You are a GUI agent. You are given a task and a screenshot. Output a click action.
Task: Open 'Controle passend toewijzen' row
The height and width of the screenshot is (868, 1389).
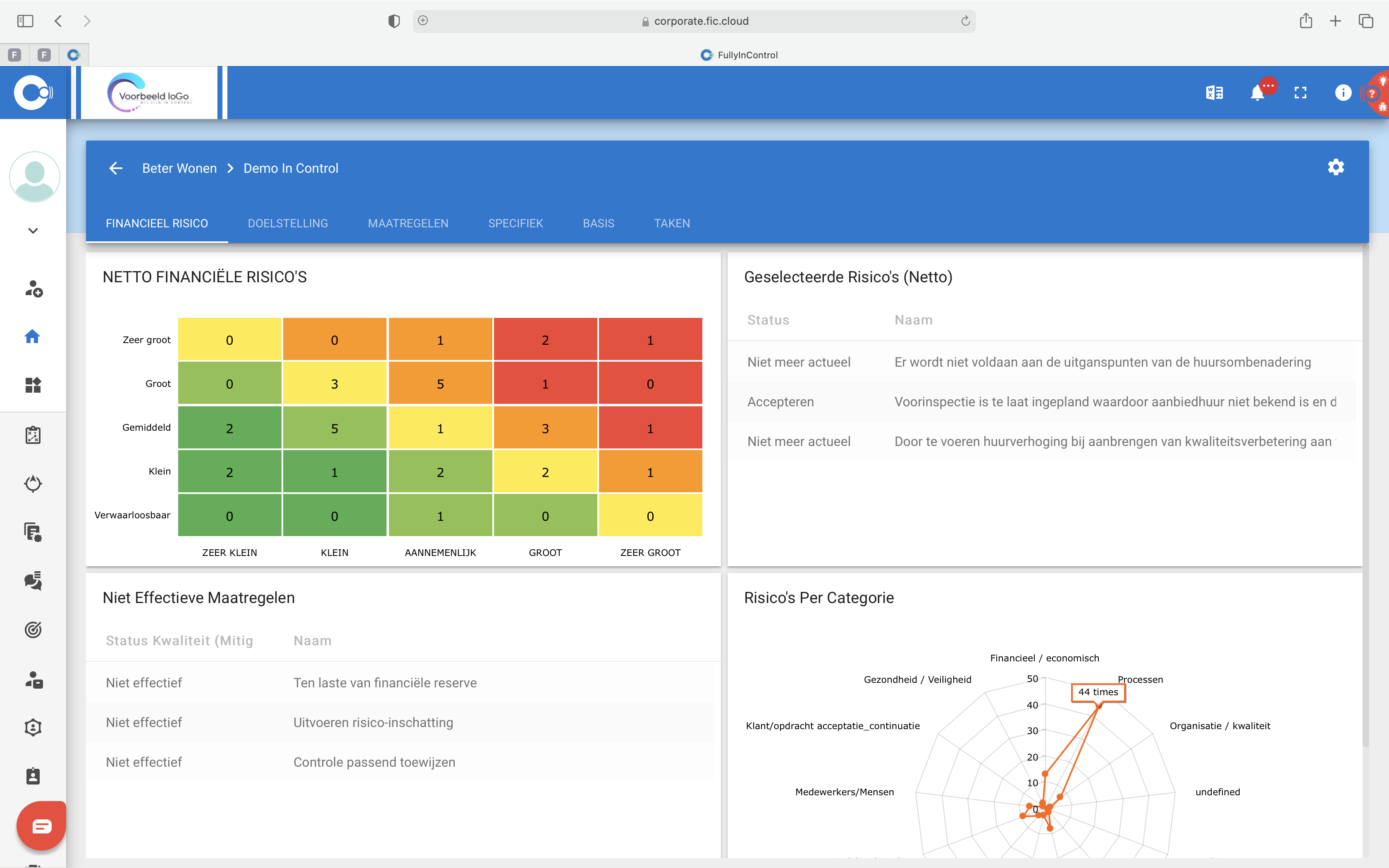(x=400, y=762)
